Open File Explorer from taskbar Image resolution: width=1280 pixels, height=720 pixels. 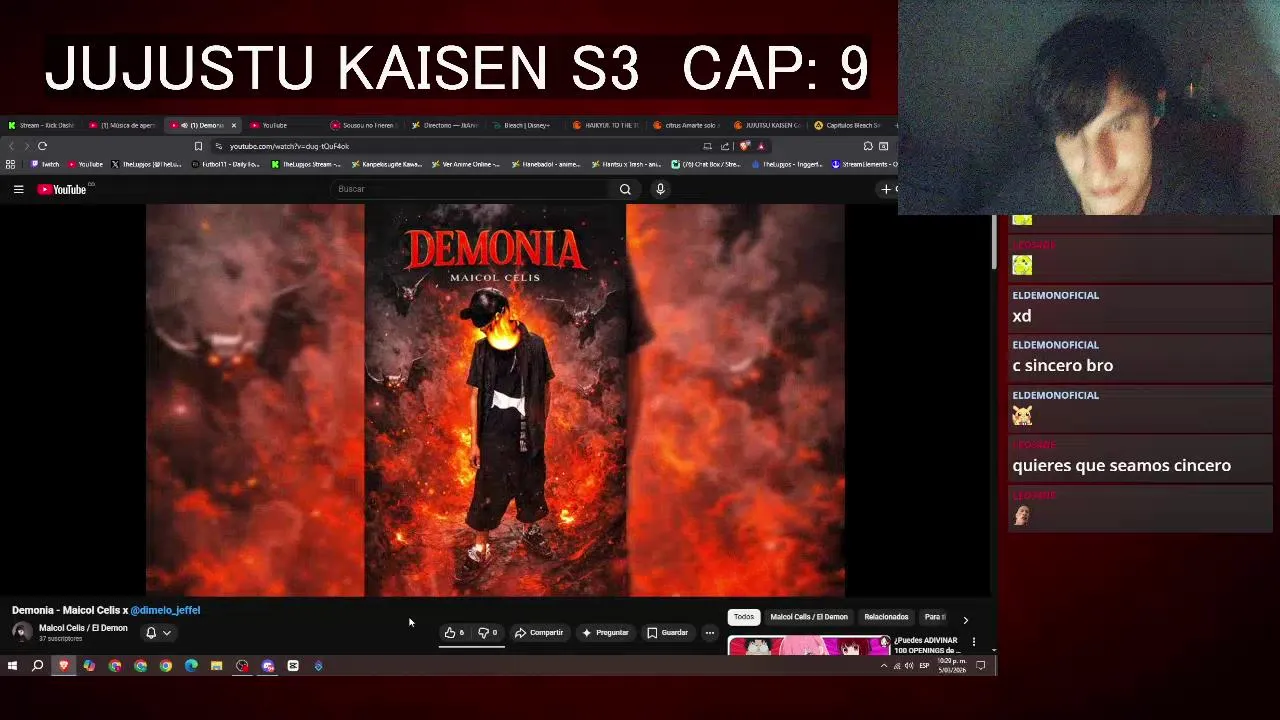pos(216,665)
